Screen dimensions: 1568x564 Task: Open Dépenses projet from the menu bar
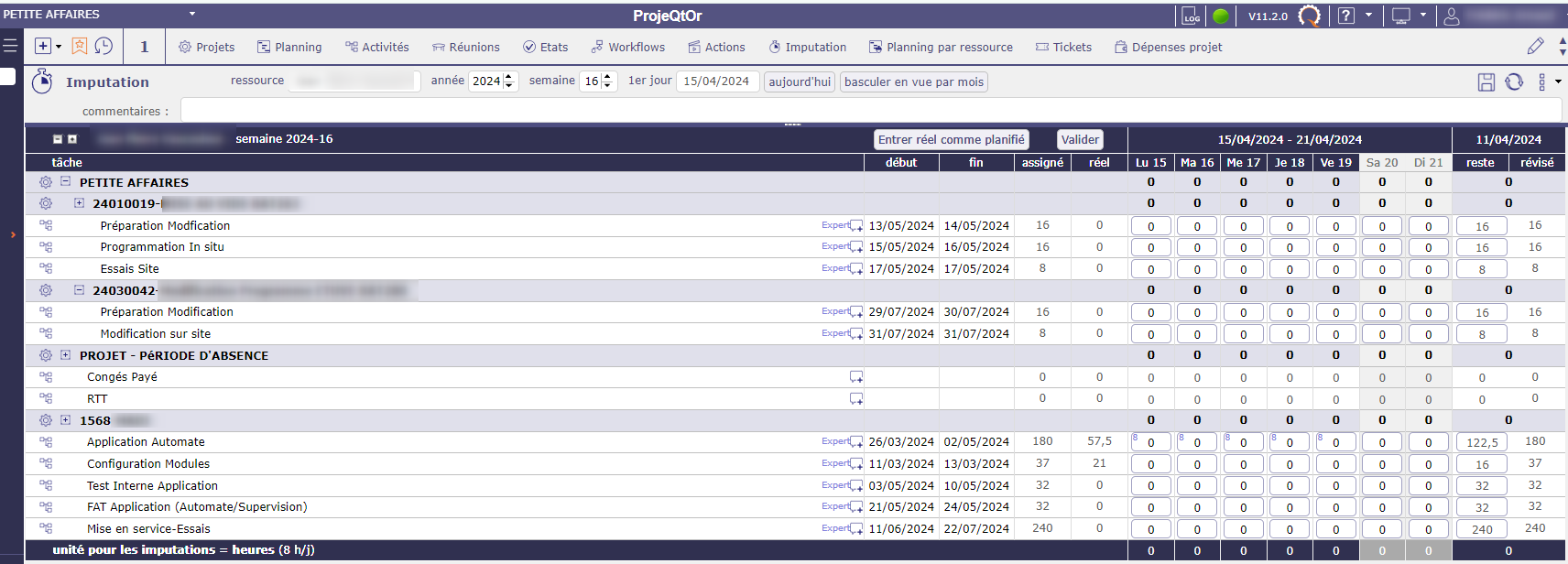[1168, 47]
